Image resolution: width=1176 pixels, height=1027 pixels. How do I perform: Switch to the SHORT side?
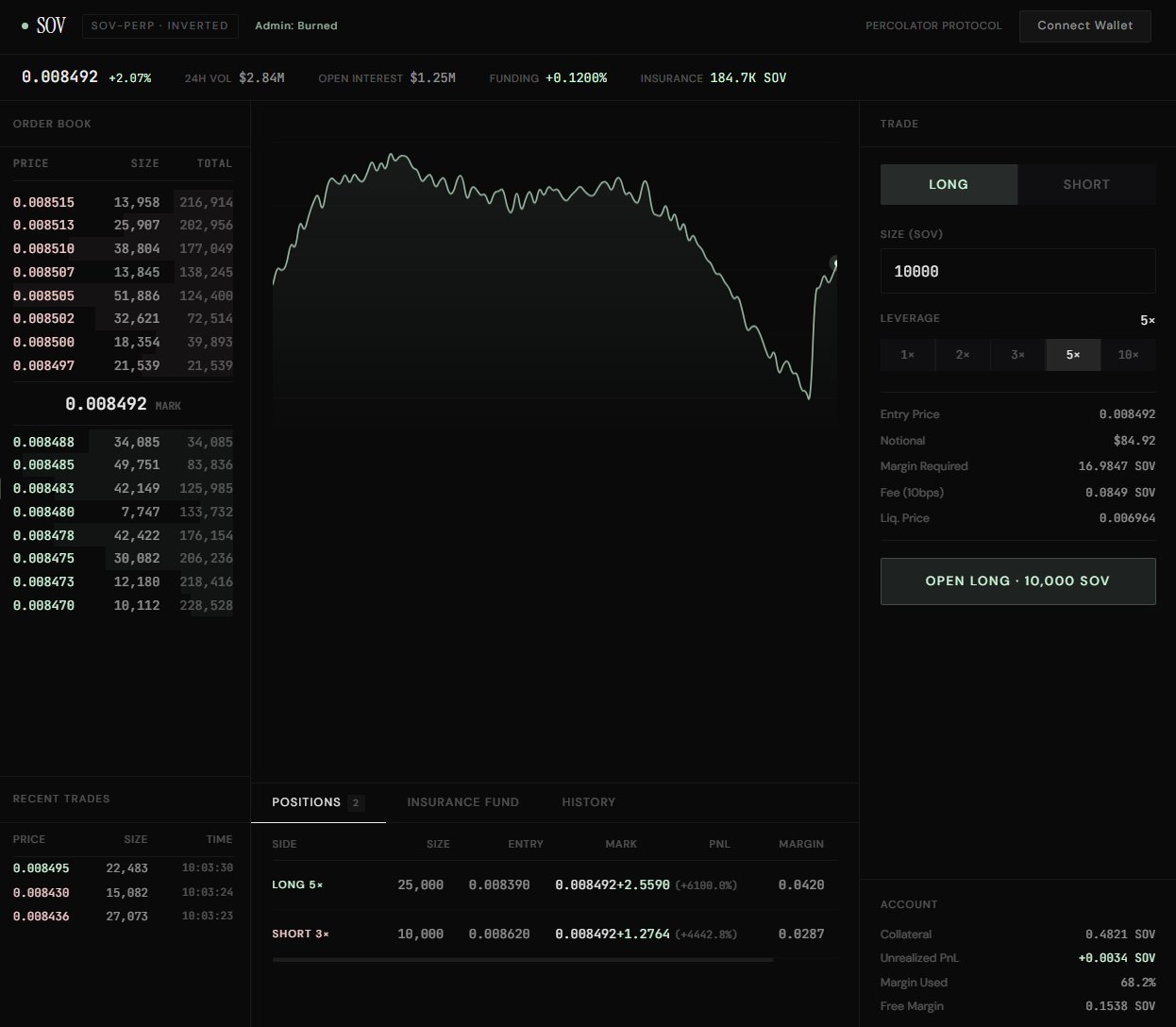1085,185
